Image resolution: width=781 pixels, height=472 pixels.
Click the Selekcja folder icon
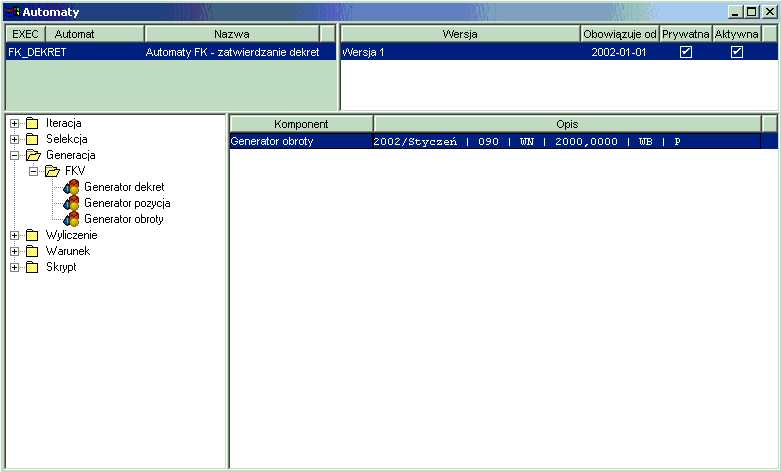(x=32, y=139)
